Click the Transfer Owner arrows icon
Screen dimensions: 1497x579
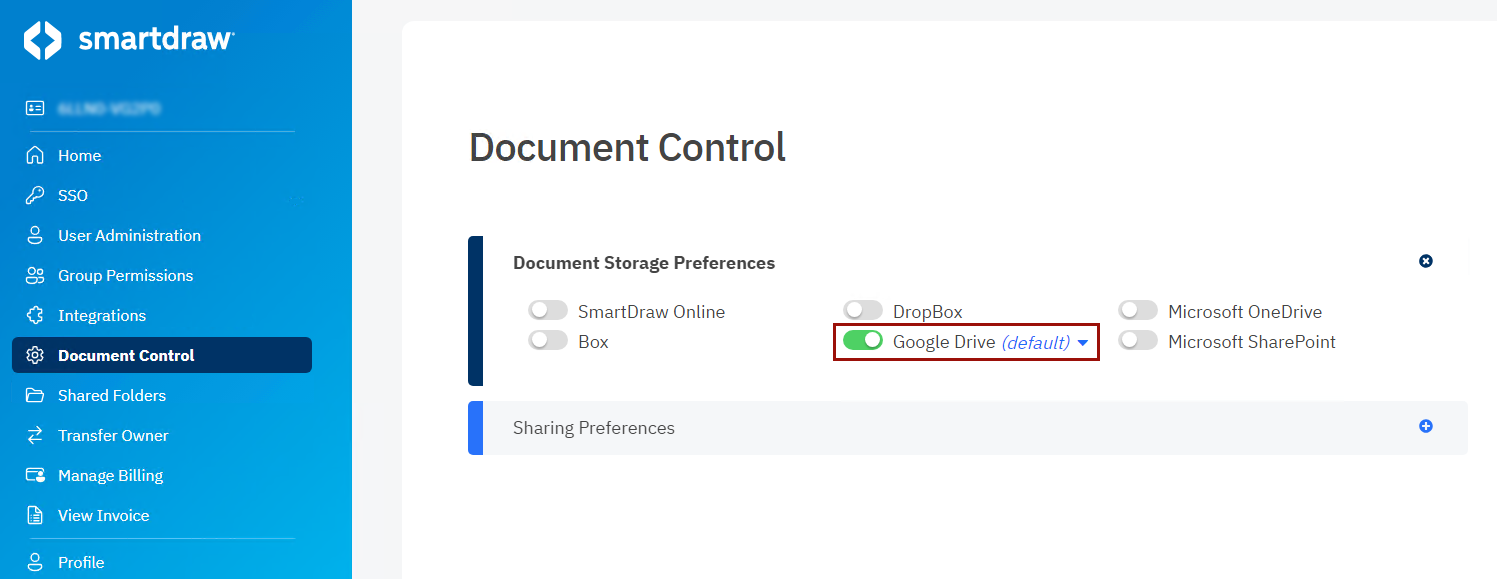(x=35, y=435)
